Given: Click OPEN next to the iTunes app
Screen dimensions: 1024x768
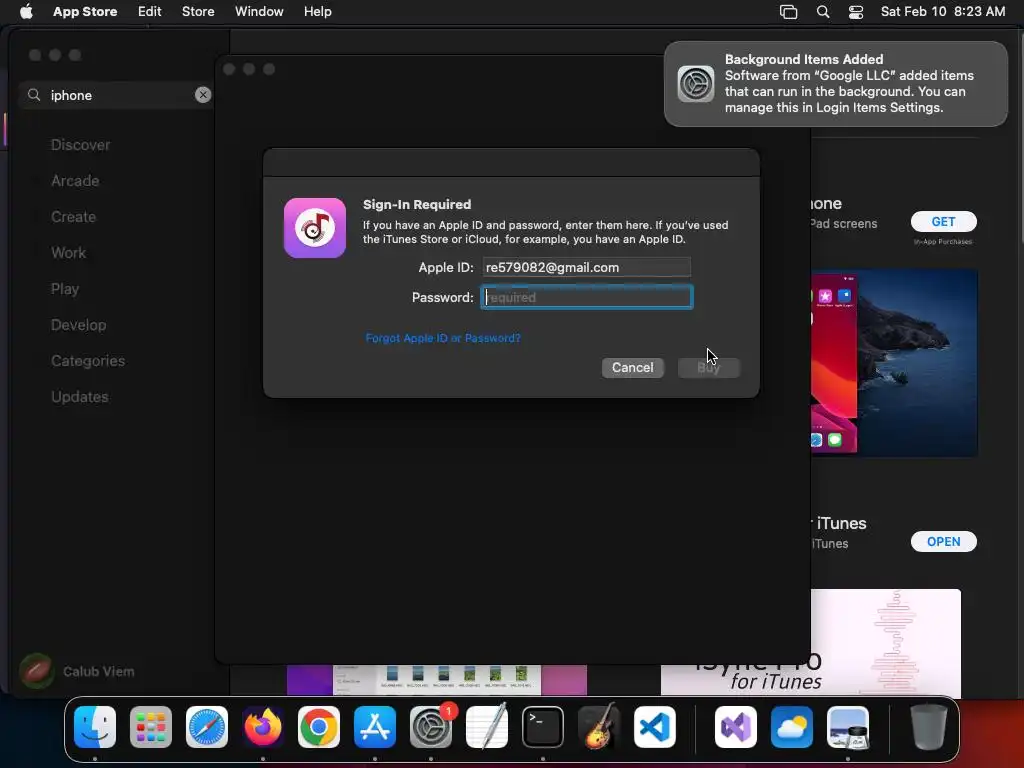Looking at the screenshot, I should 944,541.
